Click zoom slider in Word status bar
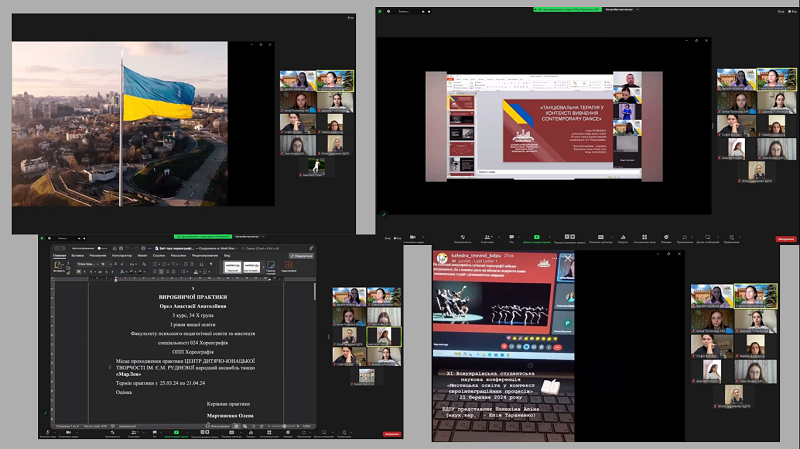This screenshot has width=800, height=449. [x=283, y=426]
